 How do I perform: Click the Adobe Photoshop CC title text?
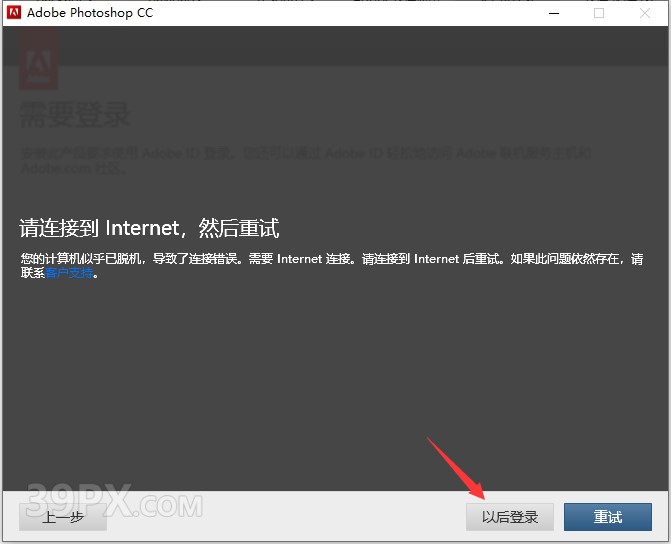point(90,13)
